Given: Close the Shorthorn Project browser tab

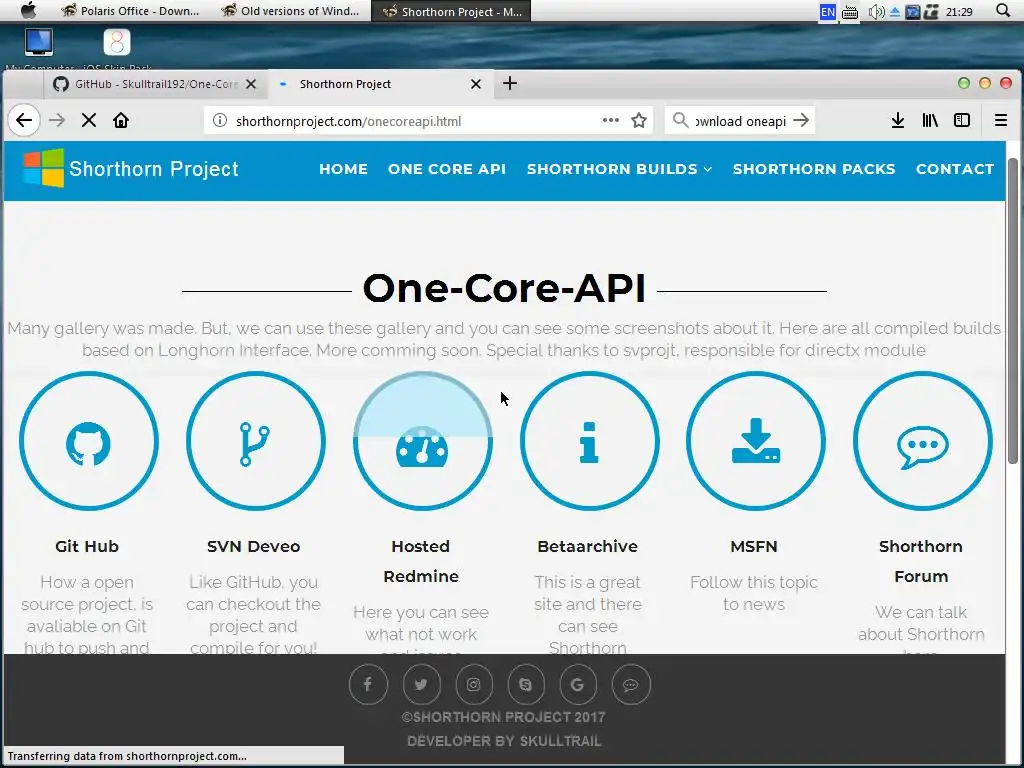Looking at the screenshot, I should 476,84.
